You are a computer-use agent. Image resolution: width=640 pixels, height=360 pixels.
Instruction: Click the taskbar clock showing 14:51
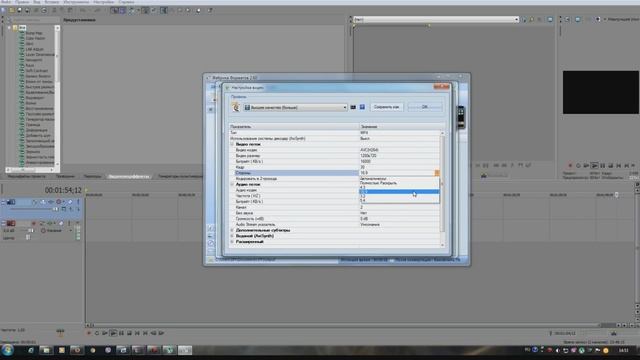(623, 350)
